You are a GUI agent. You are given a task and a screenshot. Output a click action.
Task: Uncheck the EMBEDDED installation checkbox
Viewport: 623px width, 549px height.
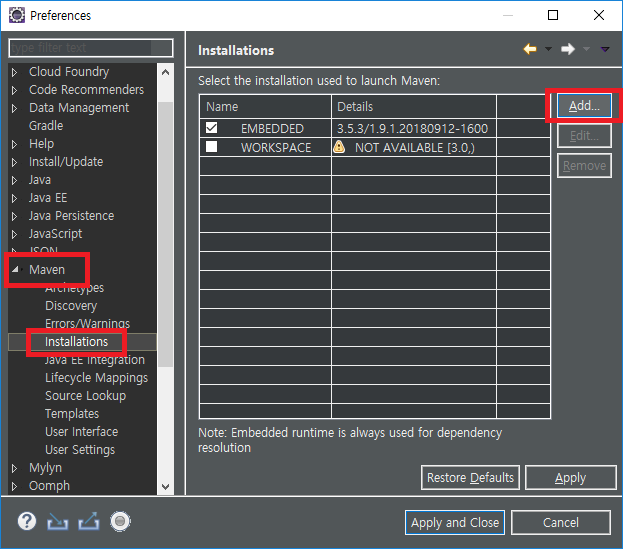pyautogui.click(x=211, y=128)
